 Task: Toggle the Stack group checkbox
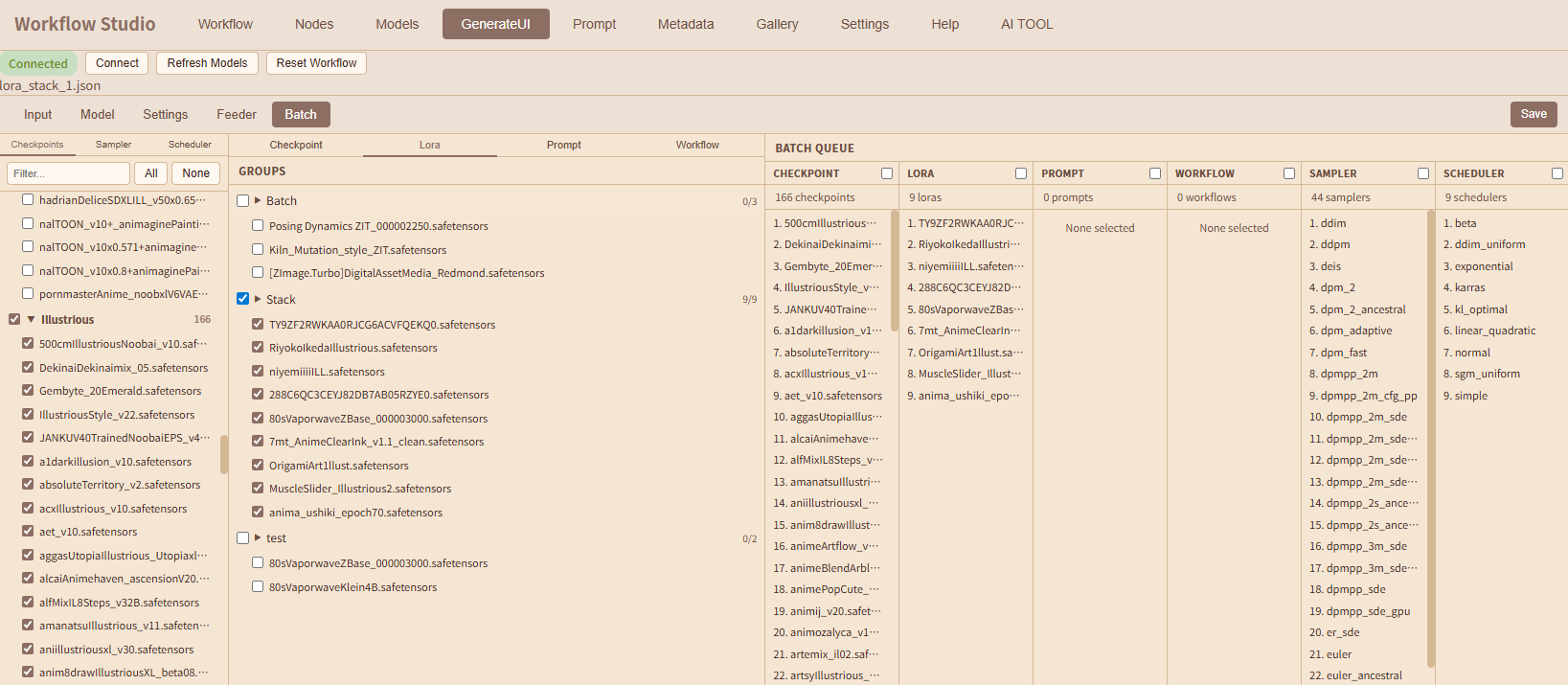pos(243,299)
